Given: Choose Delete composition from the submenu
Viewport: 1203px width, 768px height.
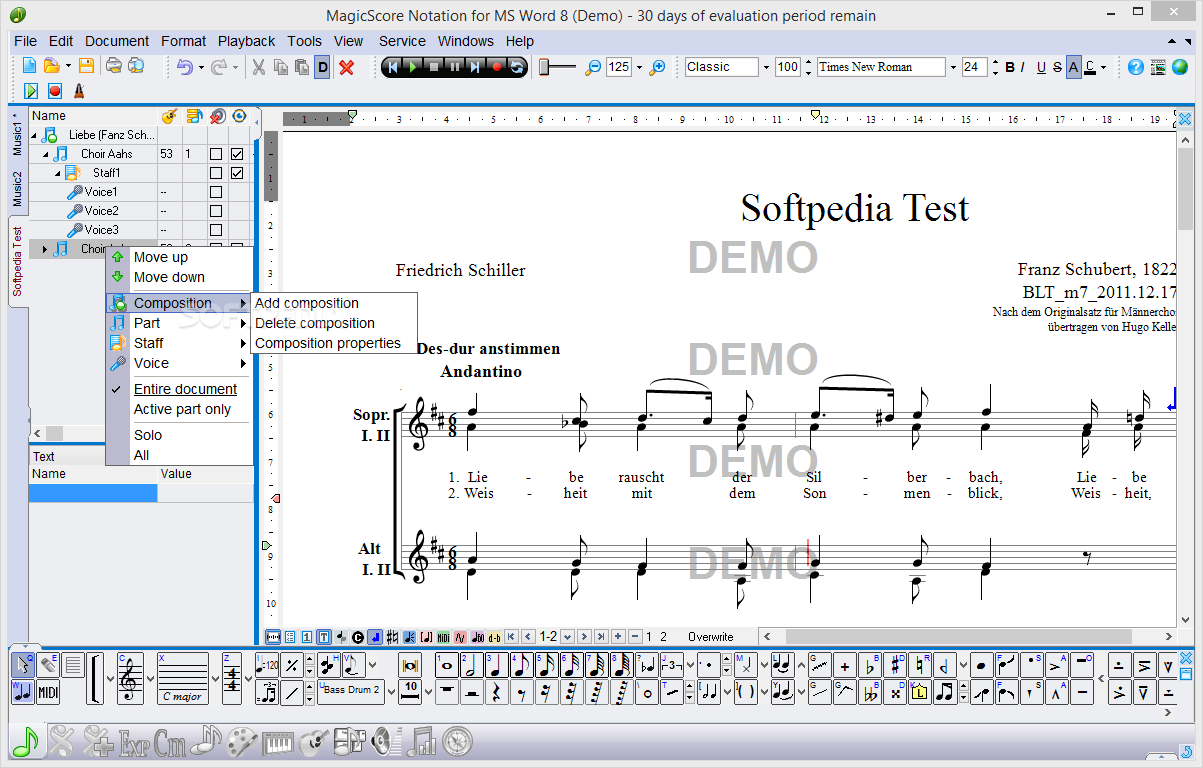Looking at the screenshot, I should click(315, 323).
